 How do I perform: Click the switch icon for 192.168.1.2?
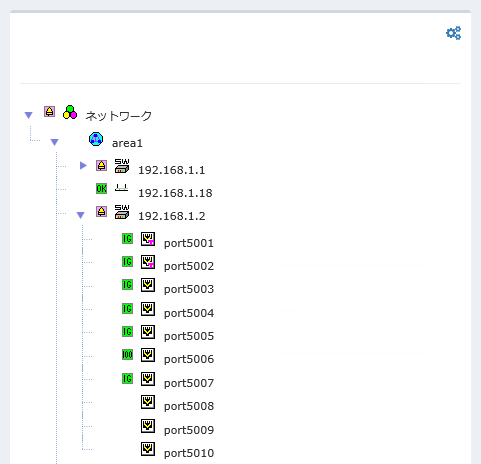pyautogui.click(x=122, y=212)
